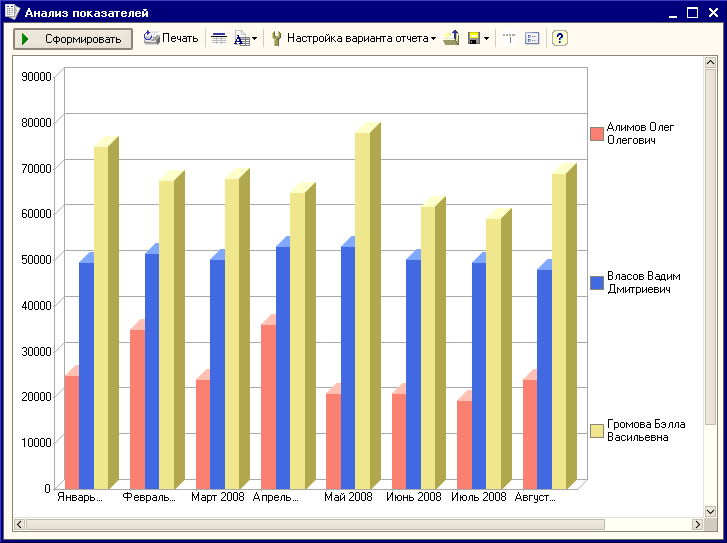The width and height of the screenshot is (727, 543).
Task: Click the Сформировать button
Action: pyautogui.click(x=73, y=39)
